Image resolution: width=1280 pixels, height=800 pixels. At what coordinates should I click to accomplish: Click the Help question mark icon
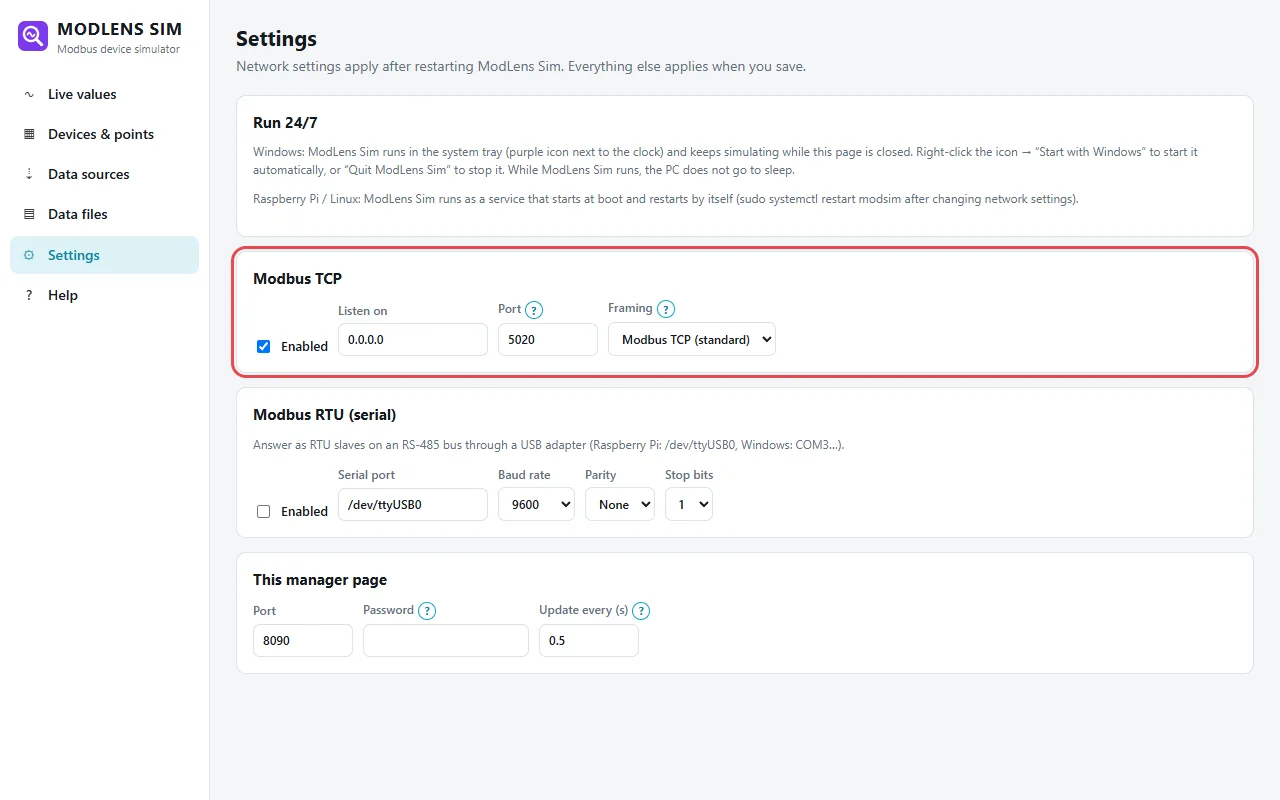(x=29, y=295)
